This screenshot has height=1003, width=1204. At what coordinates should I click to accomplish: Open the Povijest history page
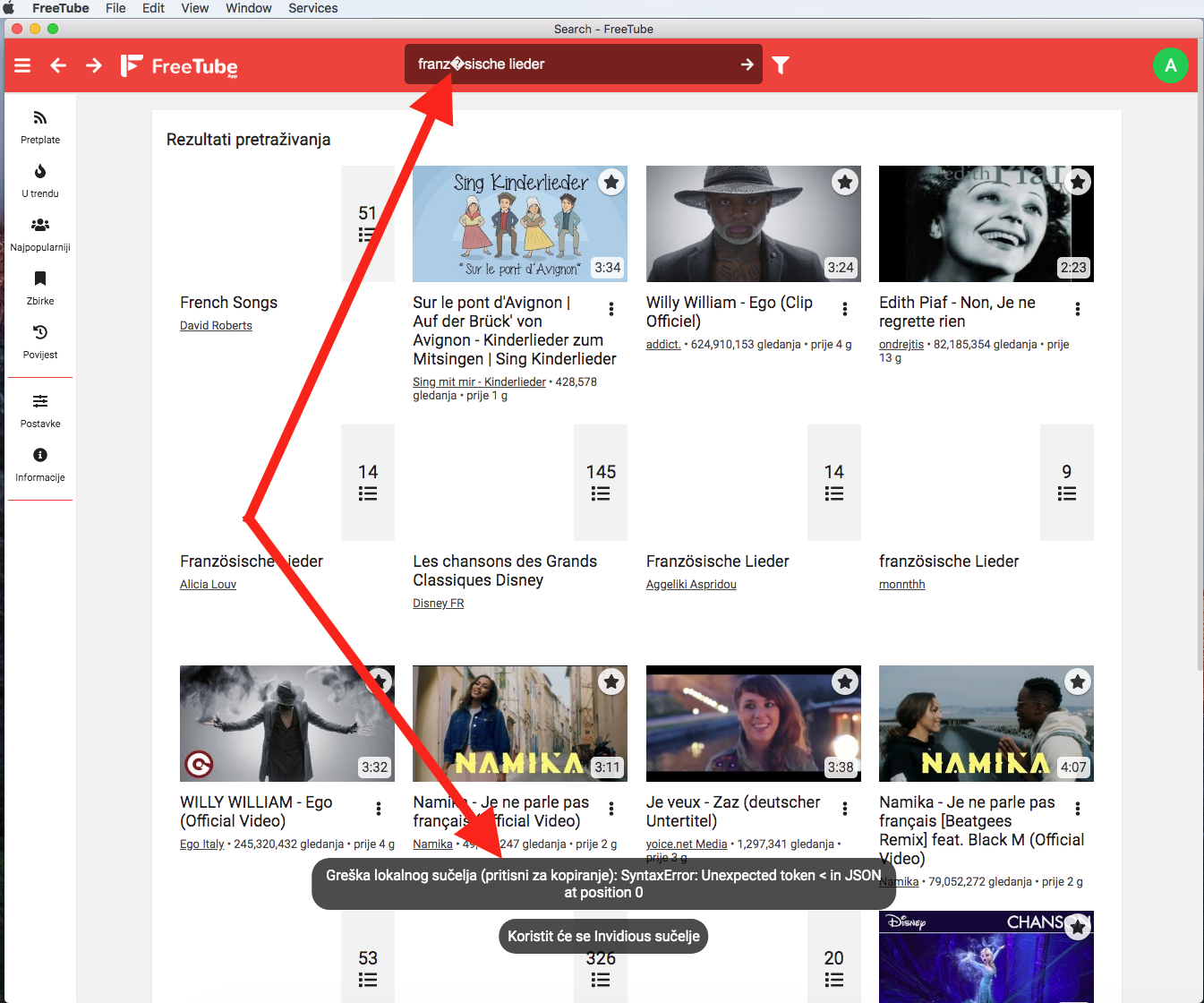click(x=39, y=342)
